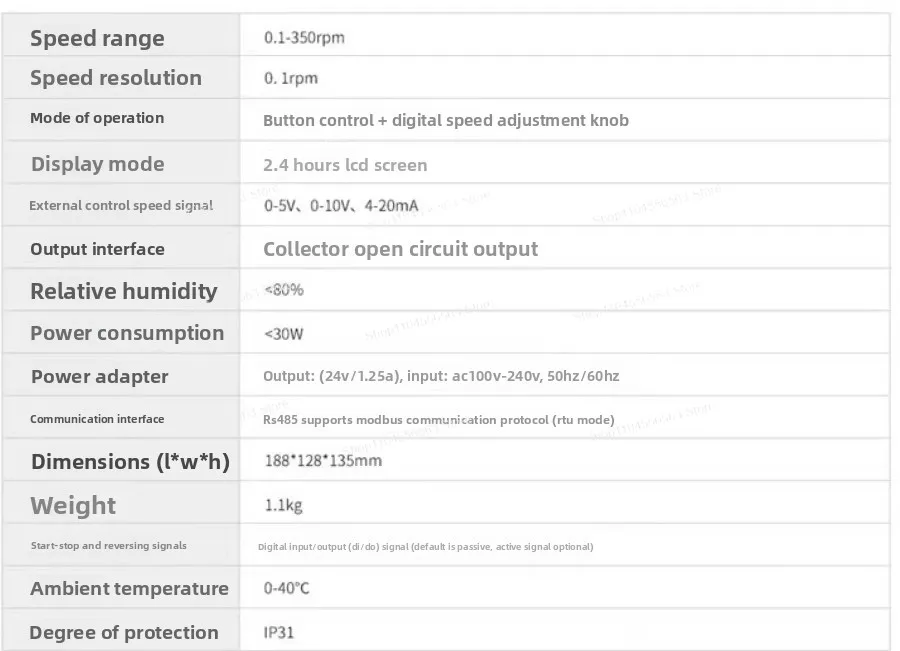Click External control speed signal label
Screen dimensions: 900x651
pyautogui.click(x=121, y=206)
